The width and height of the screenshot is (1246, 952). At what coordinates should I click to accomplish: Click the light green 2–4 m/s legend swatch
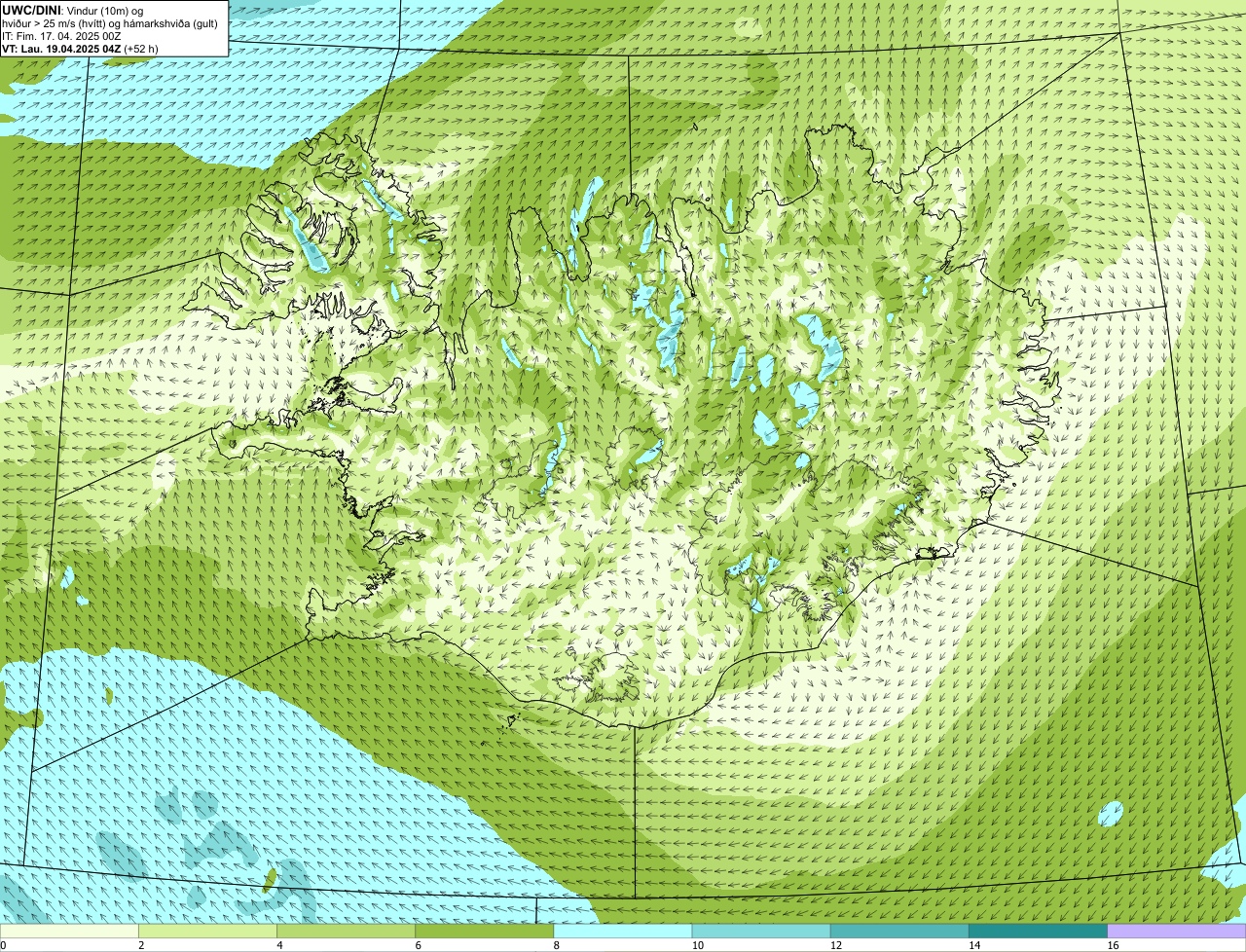[x=208, y=931]
